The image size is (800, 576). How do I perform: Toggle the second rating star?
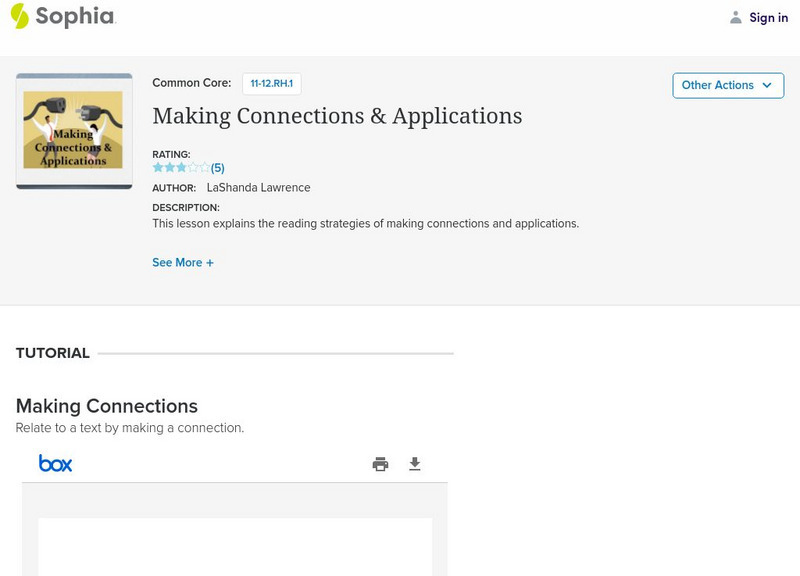168,166
